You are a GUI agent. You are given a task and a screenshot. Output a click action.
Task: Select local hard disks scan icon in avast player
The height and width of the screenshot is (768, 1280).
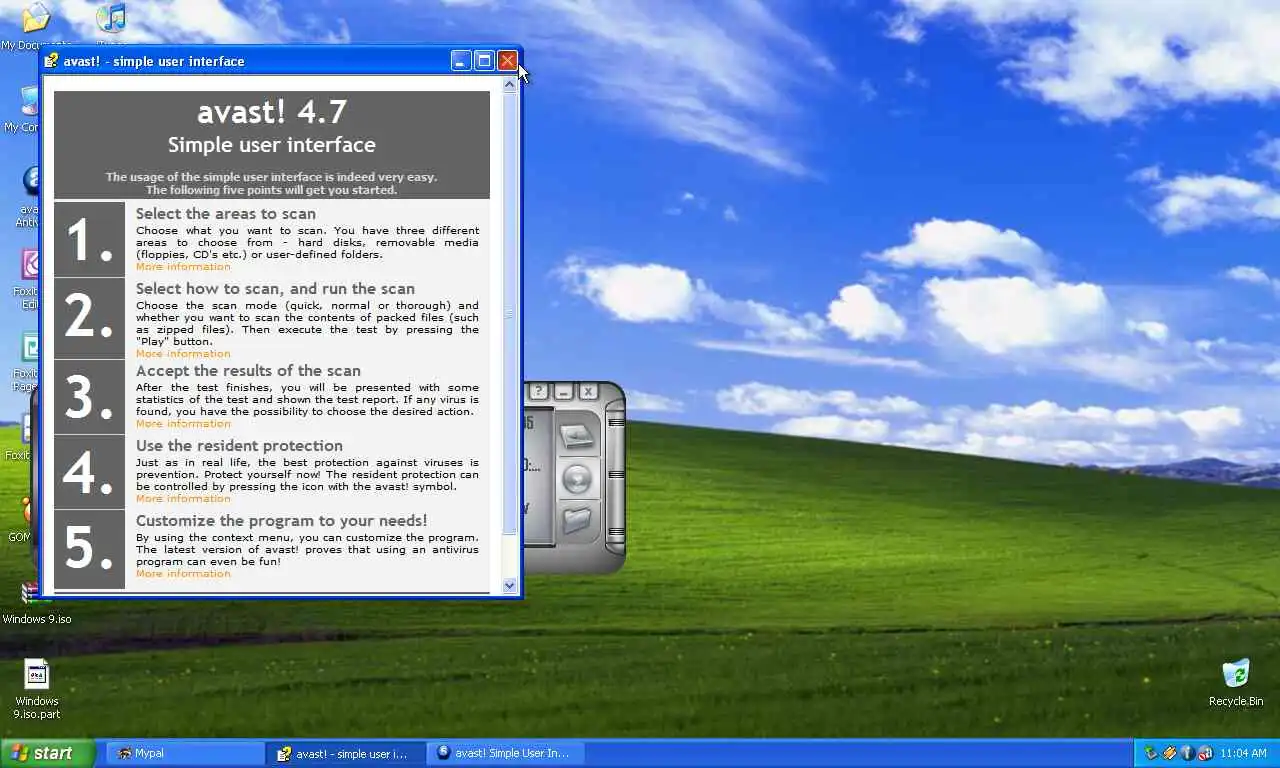pyautogui.click(x=577, y=436)
